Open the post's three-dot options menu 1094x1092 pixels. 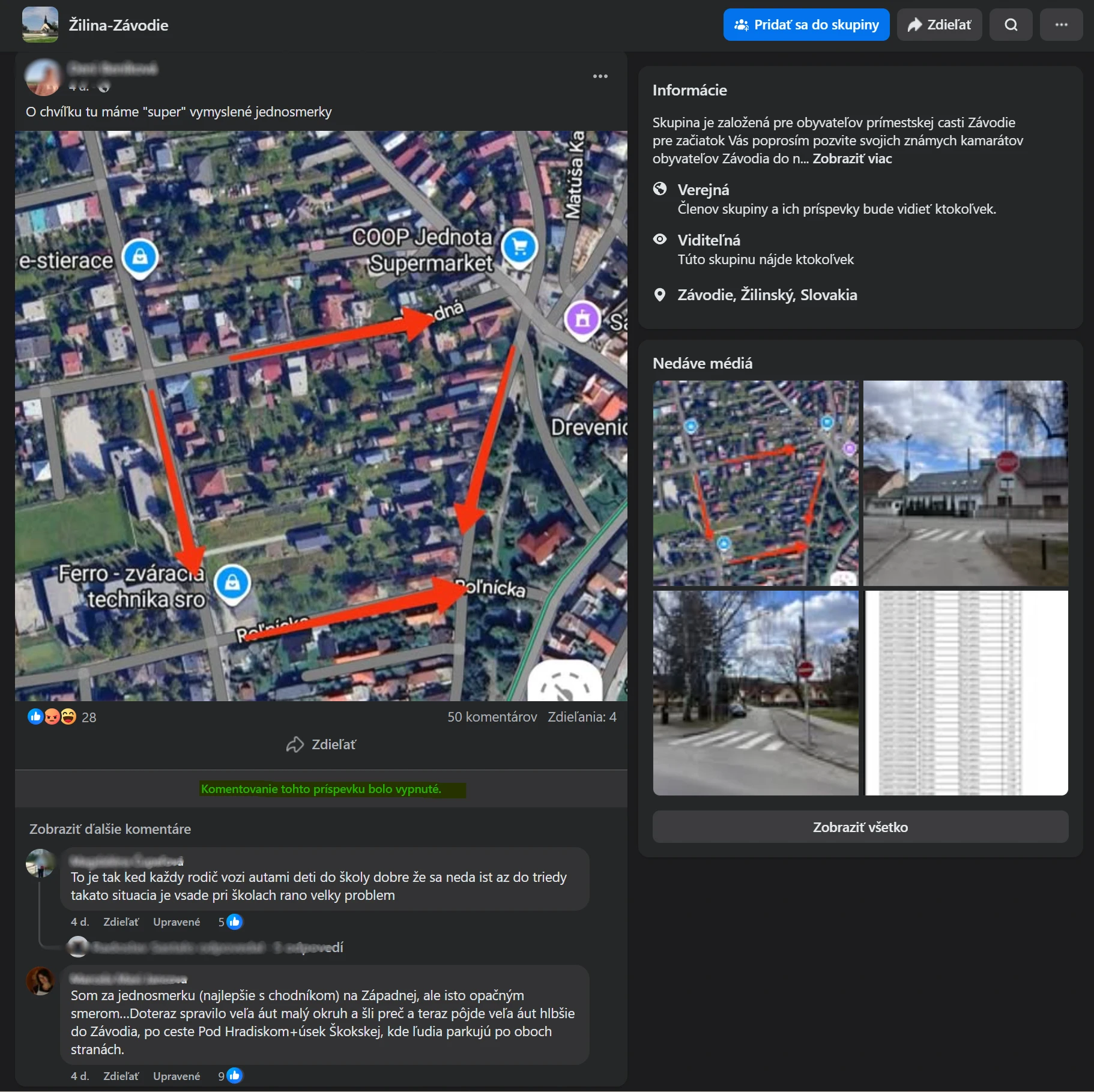point(600,76)
